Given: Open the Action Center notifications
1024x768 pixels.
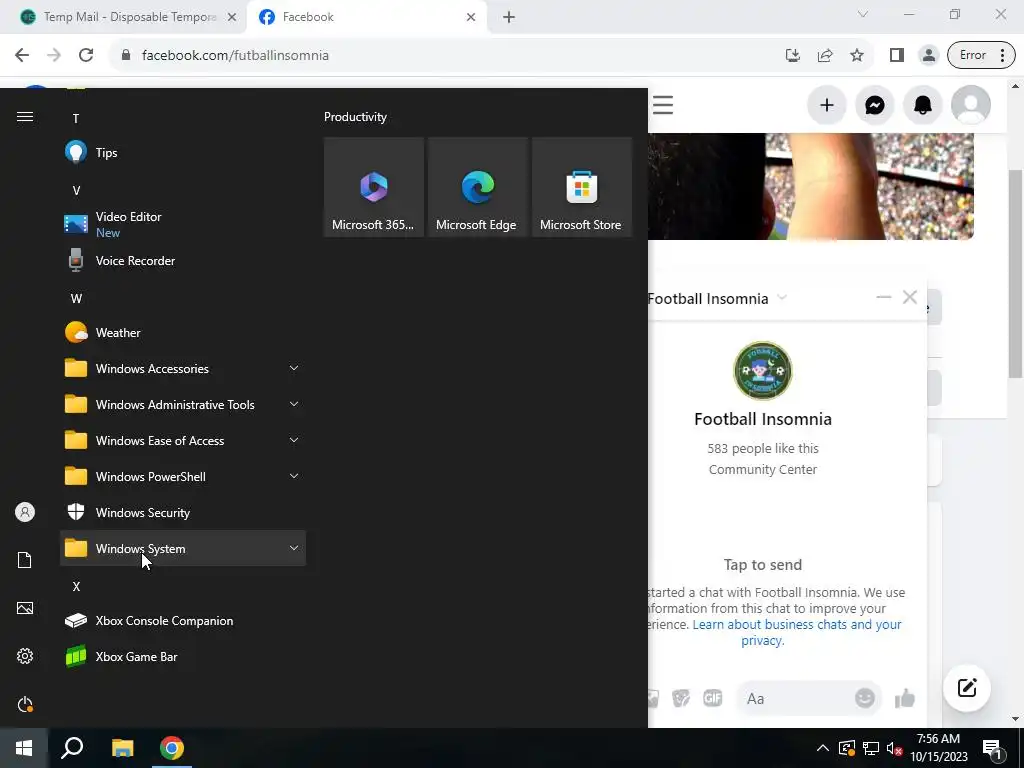Looking at the screenshot, I should (991, 748).
